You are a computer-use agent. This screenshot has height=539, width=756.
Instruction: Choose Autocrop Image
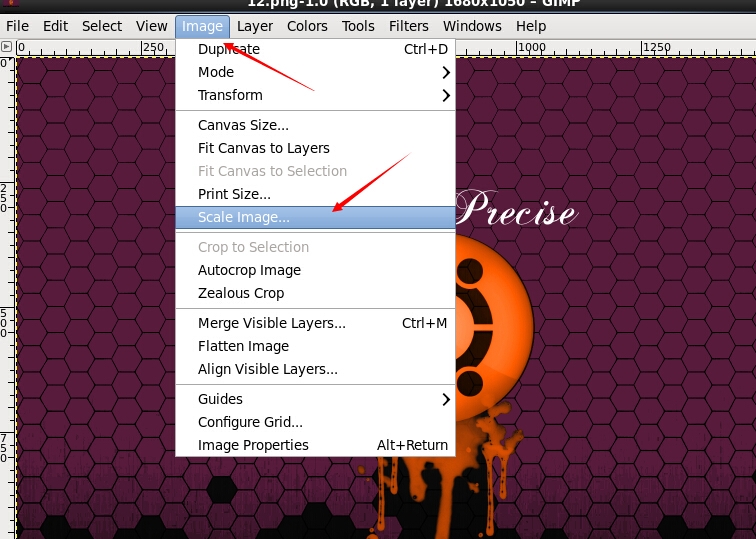[315, 270]
